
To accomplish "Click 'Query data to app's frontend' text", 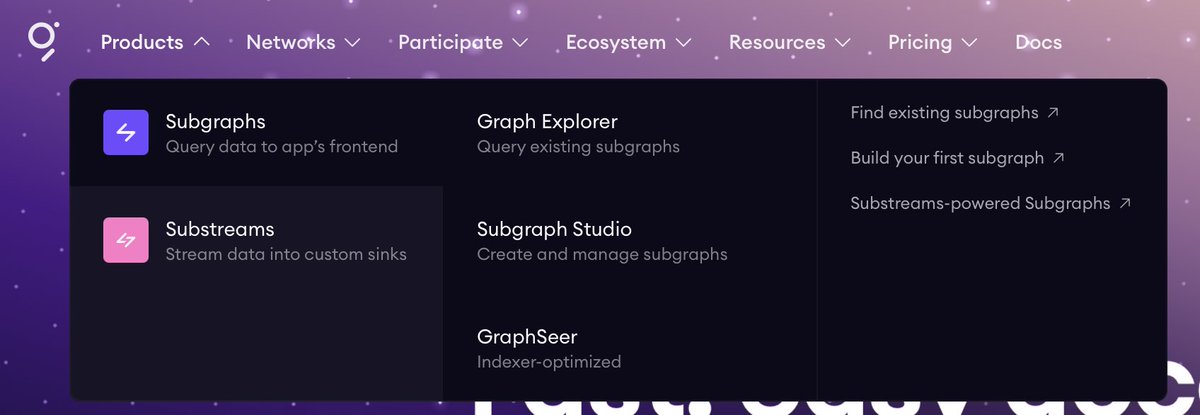I will click(282, 147).
